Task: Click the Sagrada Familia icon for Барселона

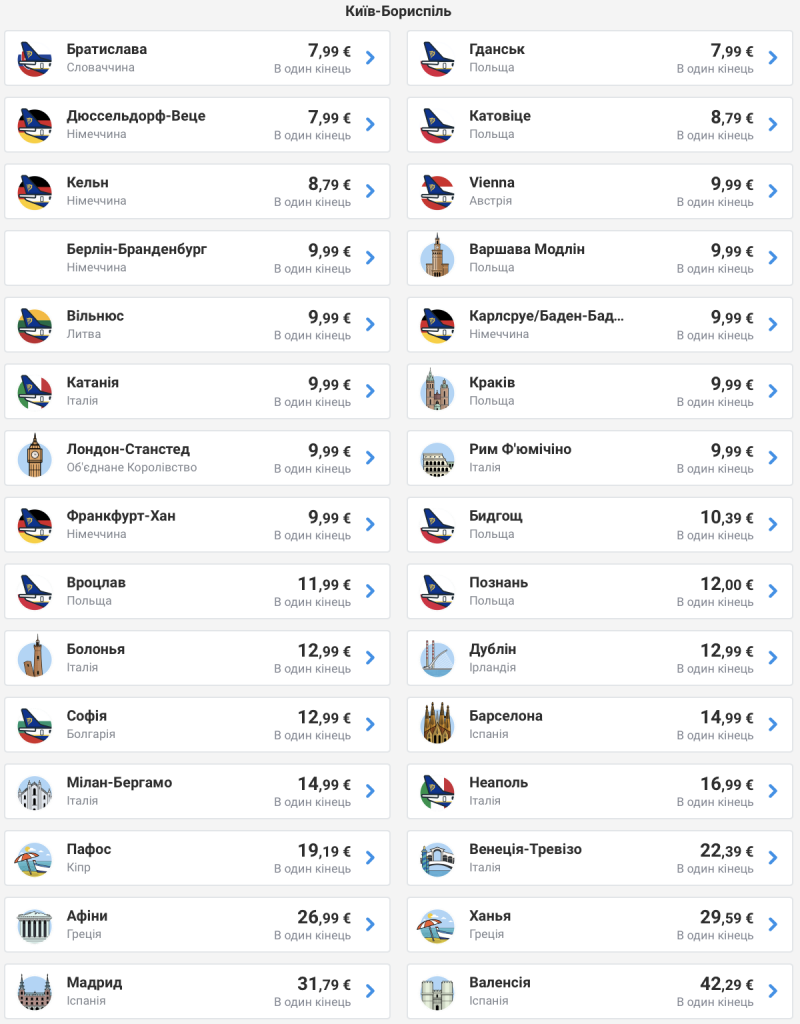Action: tap(437, 724)
